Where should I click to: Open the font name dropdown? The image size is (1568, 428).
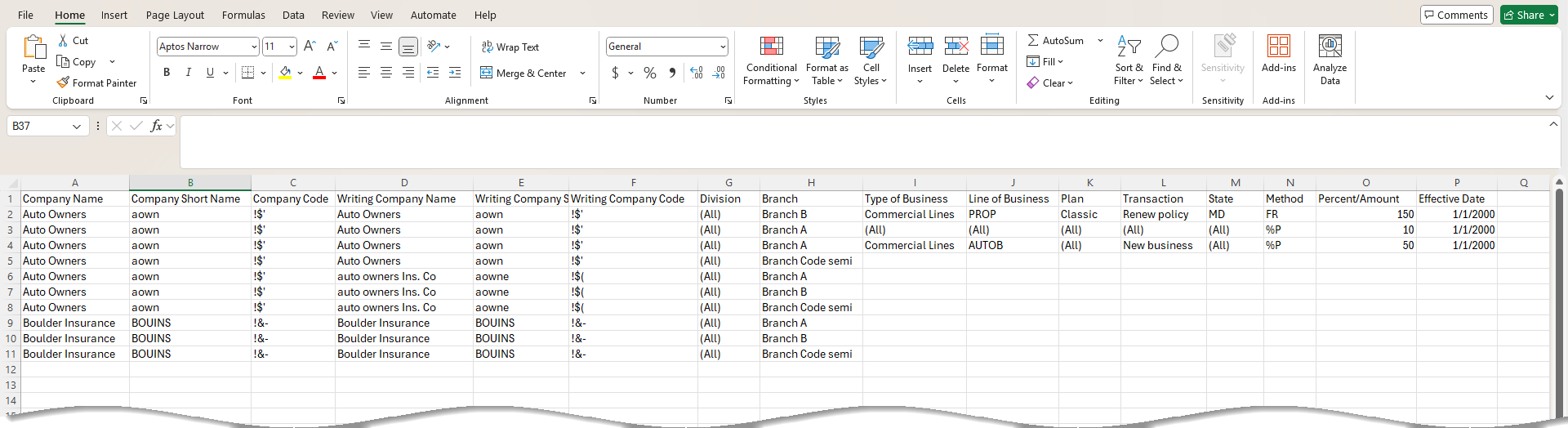(254, 47)
